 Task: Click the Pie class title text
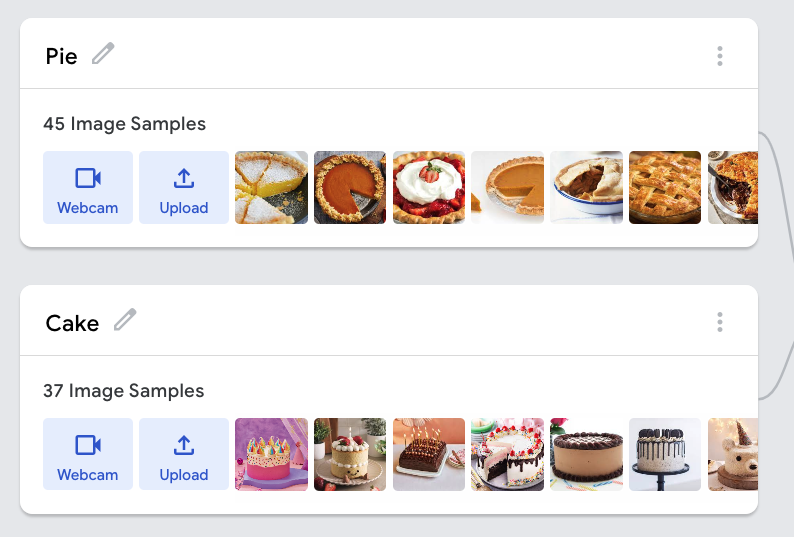[61, 56]
